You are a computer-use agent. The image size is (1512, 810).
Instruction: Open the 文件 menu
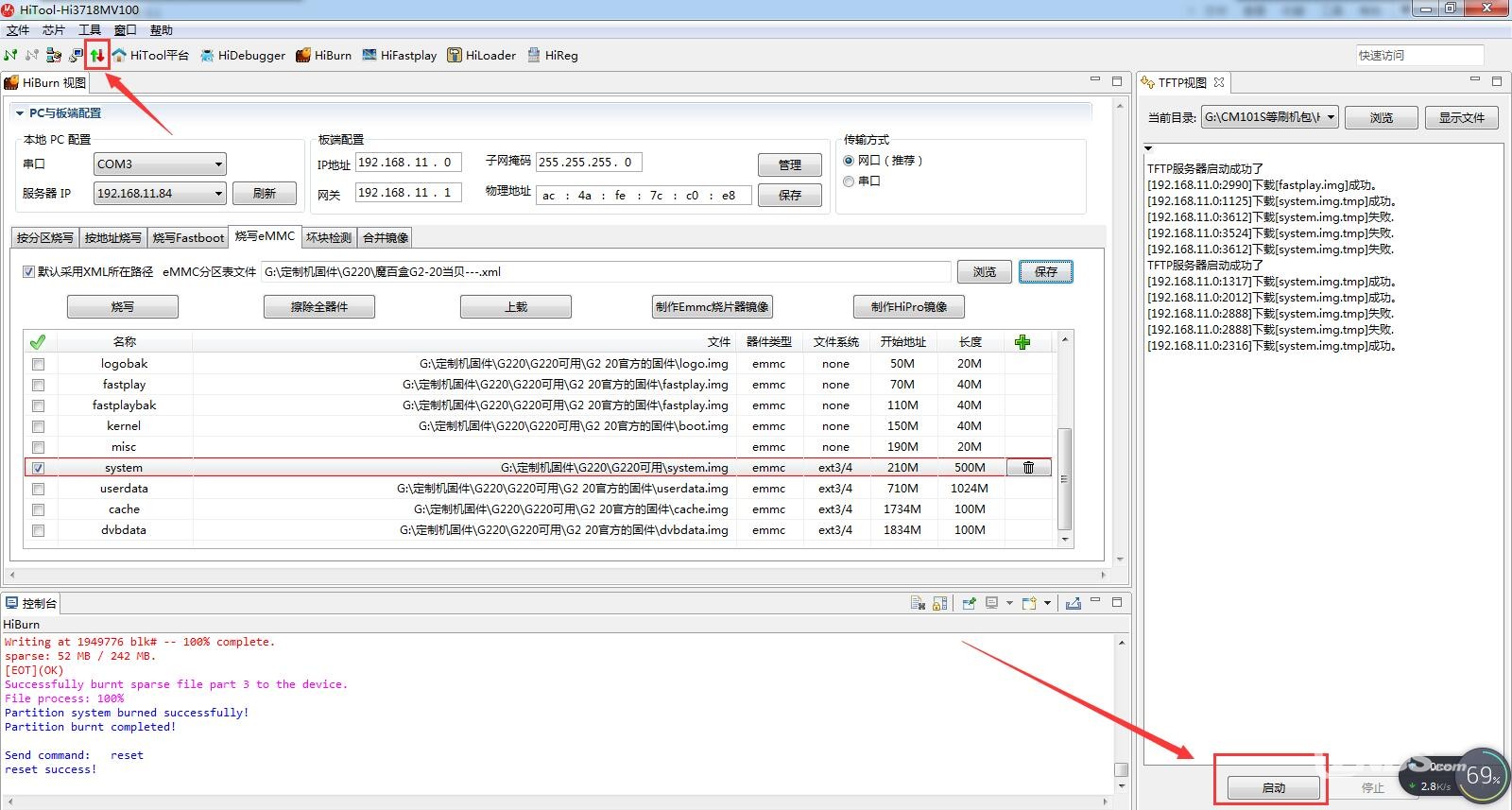click(x=18, y=30)
